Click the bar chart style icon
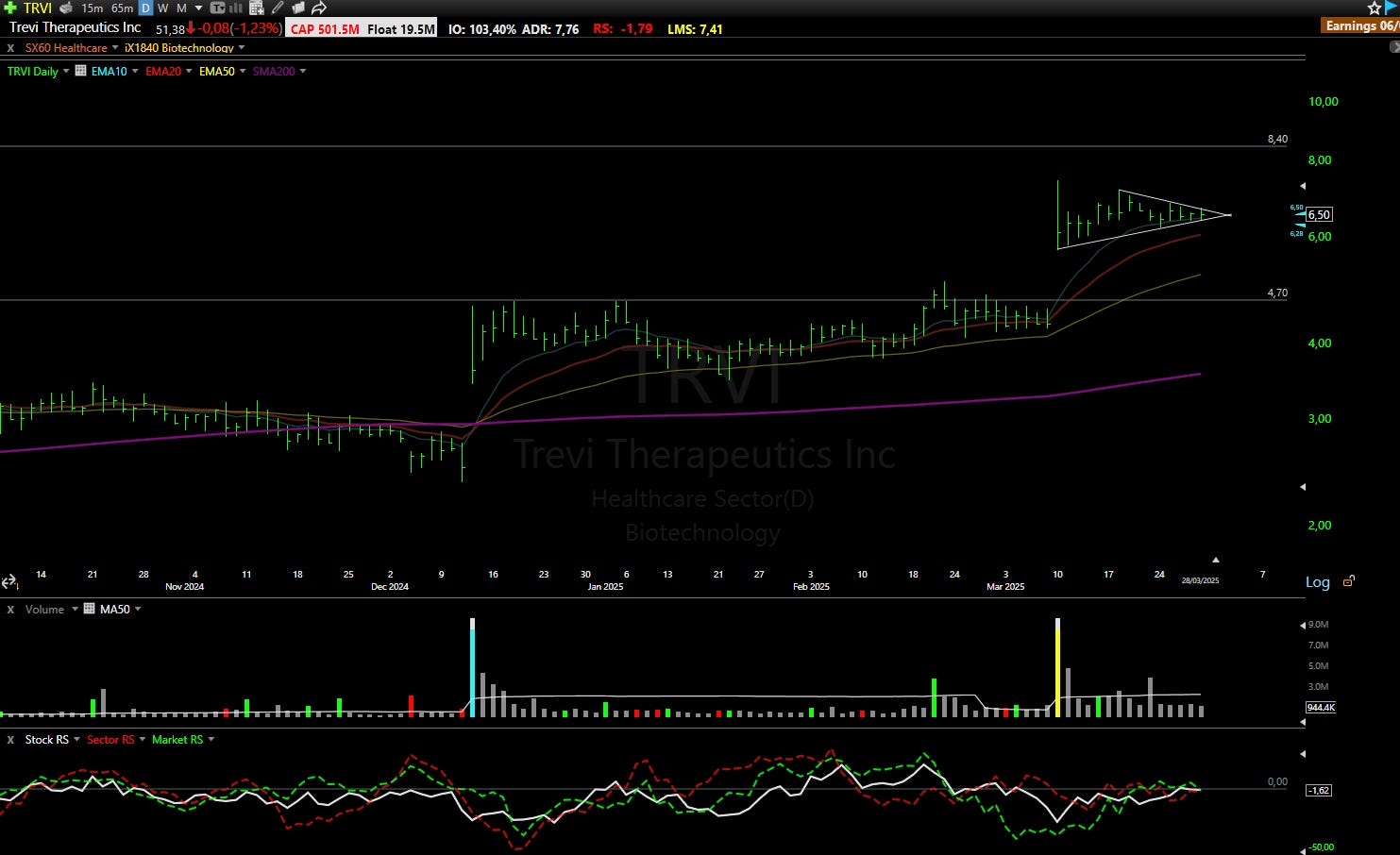 pyautogui.click(x=236, y=8)
